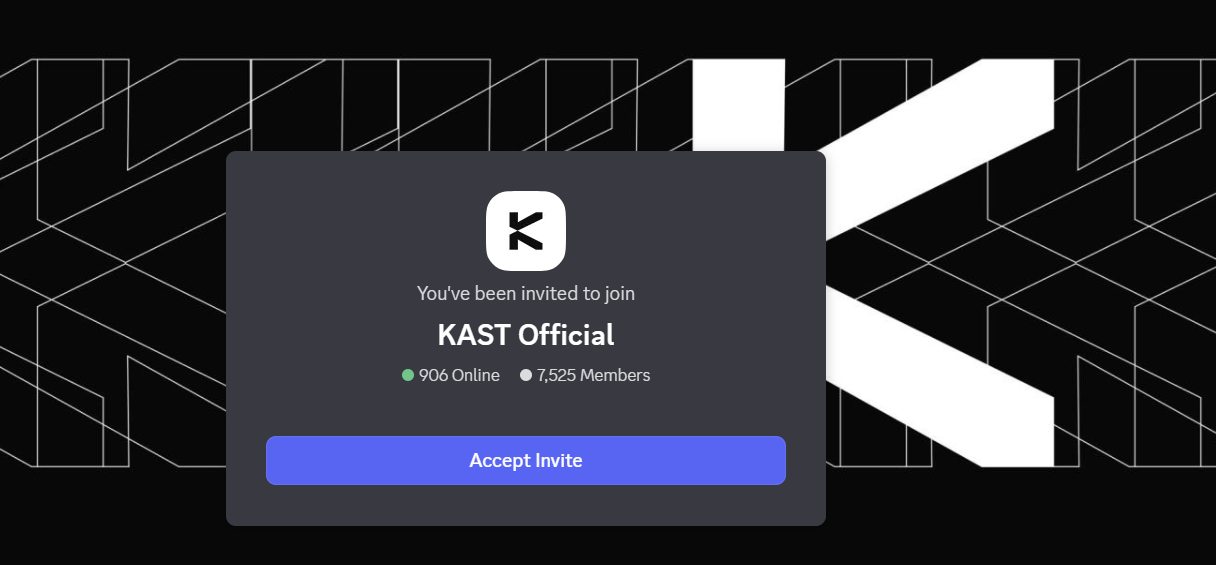Click the grey members status dot
1216x565 pixels.
[526, 375]
